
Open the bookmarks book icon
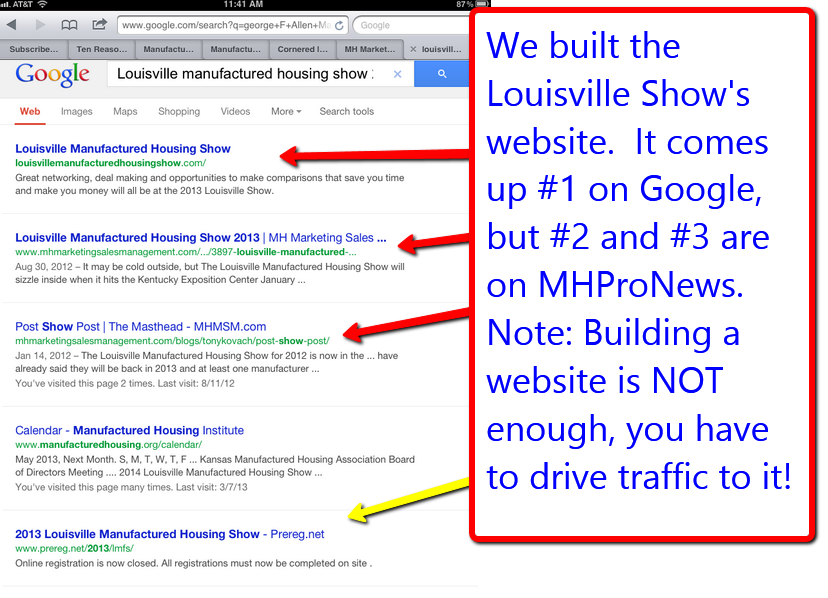[x=69, y=25]
